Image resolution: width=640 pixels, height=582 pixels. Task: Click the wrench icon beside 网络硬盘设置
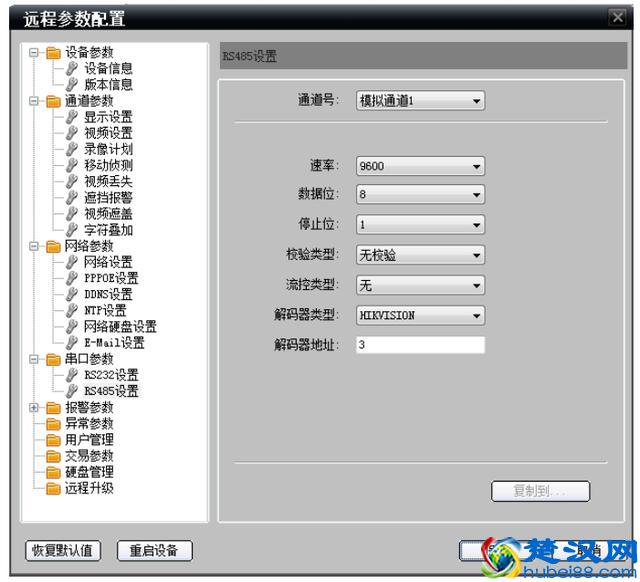(72, 327)
